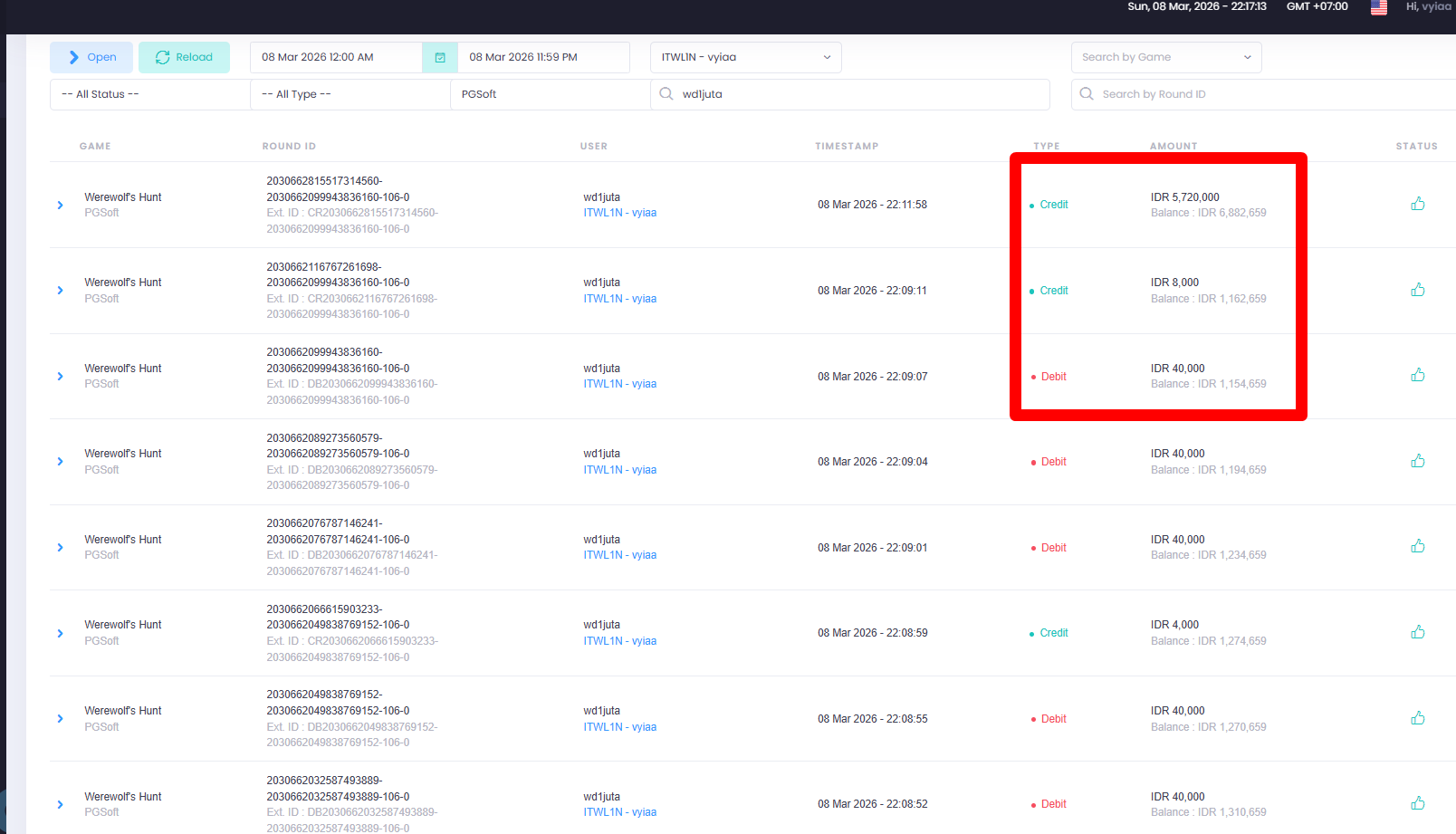Click thumbs-up status icon for 22:08:55 row

1418,718
